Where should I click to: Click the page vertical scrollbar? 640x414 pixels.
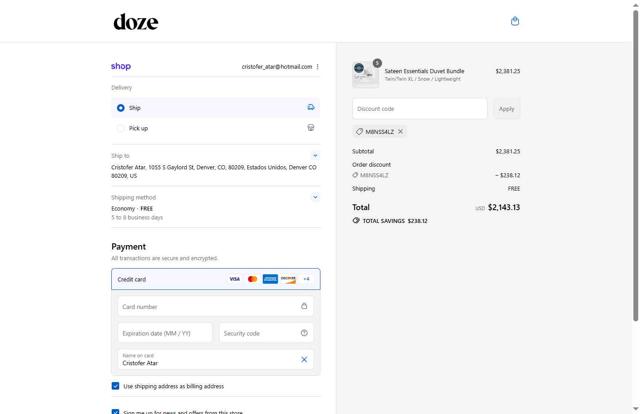tap(636, 165)
